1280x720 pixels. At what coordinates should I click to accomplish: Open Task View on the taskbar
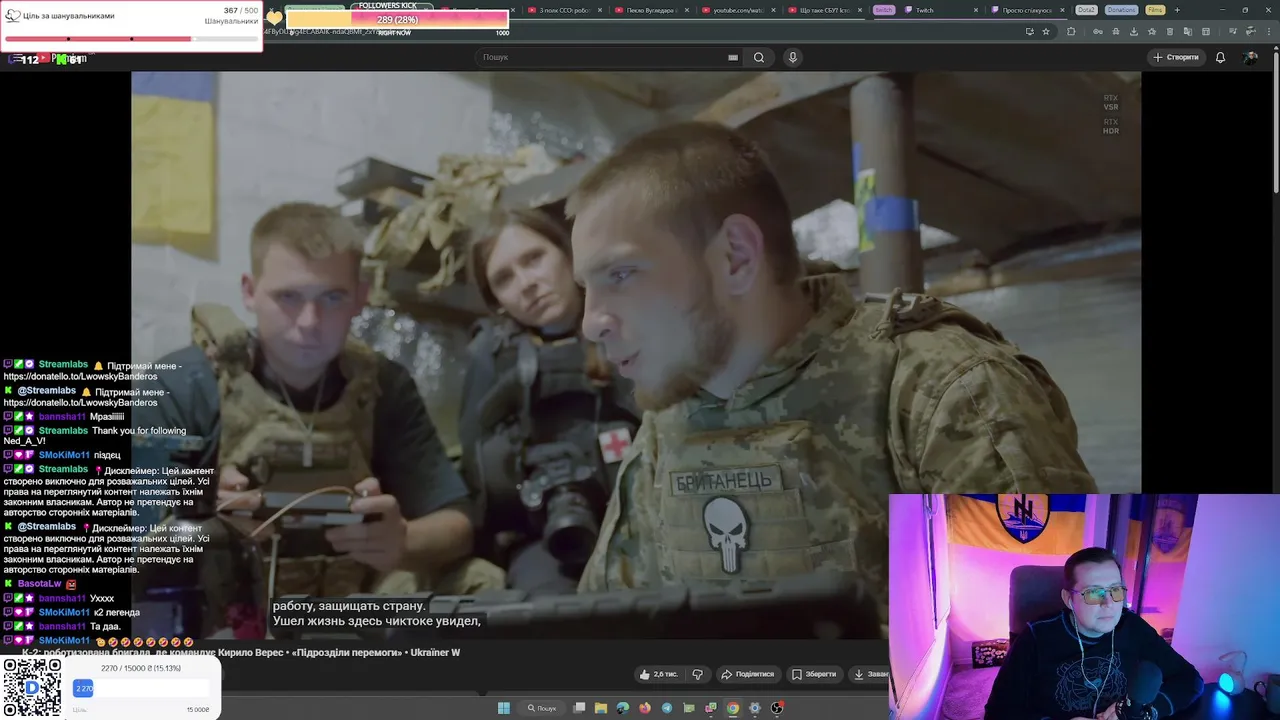pyautogui.click(x=579, y=708)
